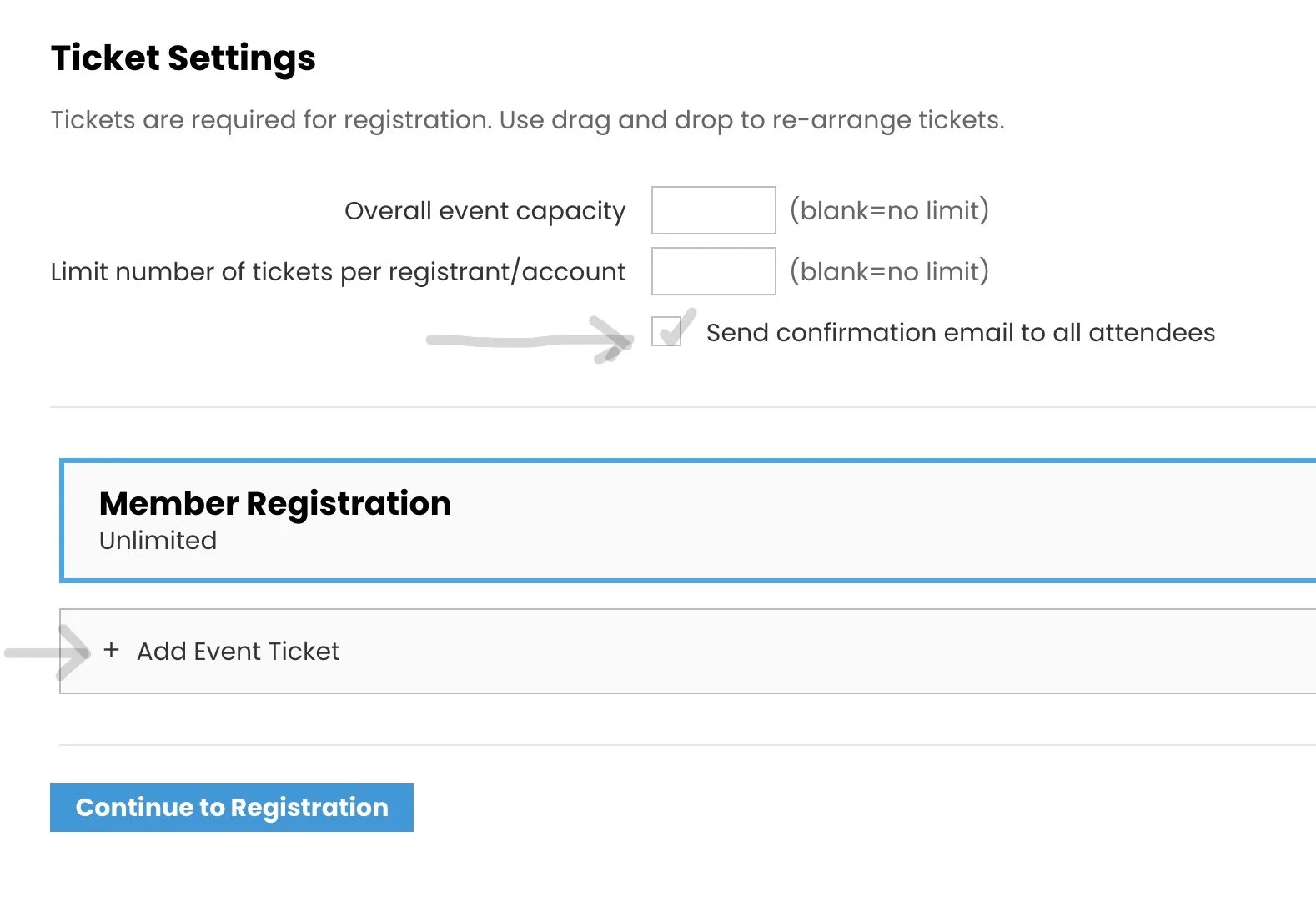Screen dimensions: 1316x922
Task: Click the blank=no limit hint beside ticket limit
Action: (889, 271)
